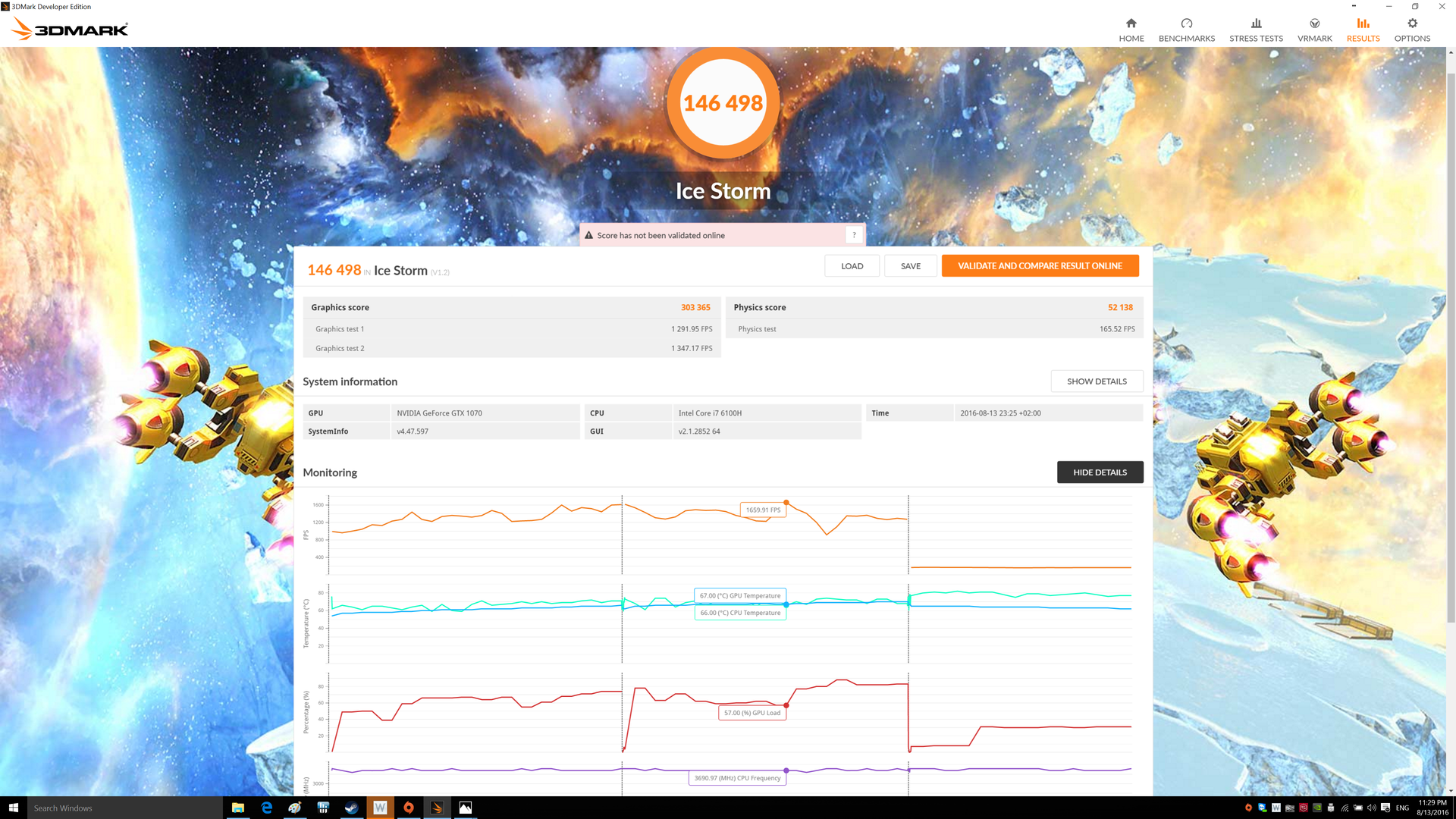The height and width of the screenshot is (819, 1456).
Task: Open Steam from the taskbar
Action: (x=352, y=808)
